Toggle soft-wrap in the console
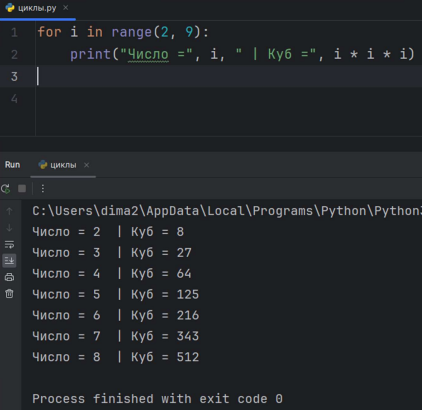Image resolution: width=422 pixels, height=410 pixels. point(9,245)
